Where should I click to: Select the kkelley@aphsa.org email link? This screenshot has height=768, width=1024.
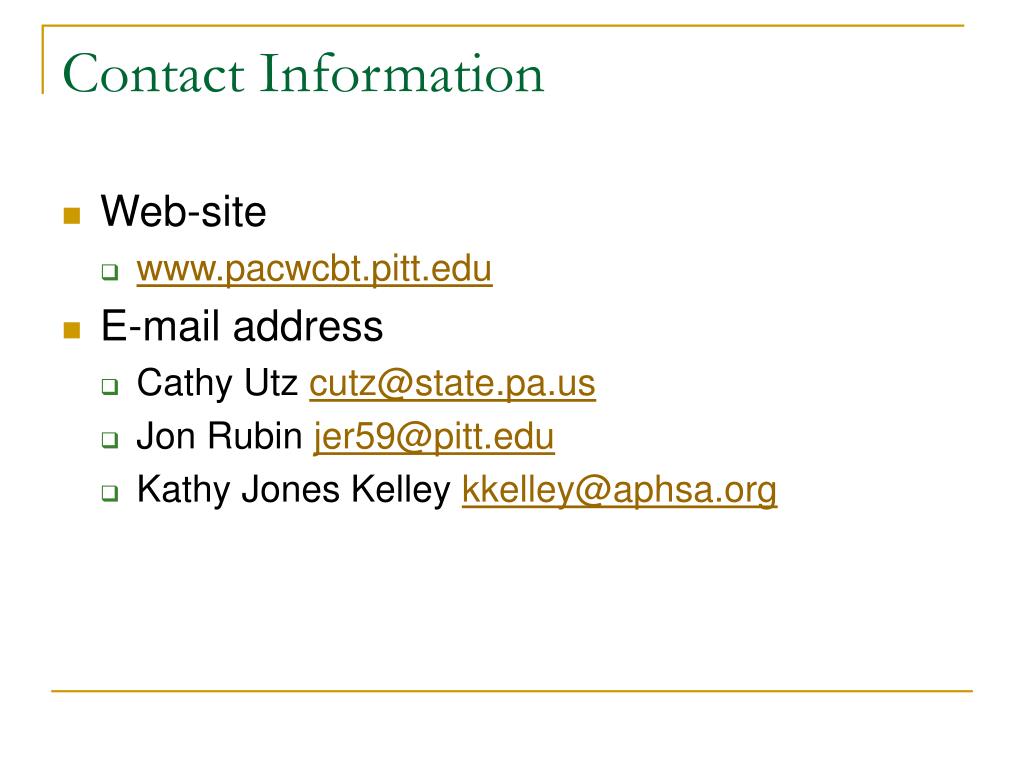(x=619, y=490)
